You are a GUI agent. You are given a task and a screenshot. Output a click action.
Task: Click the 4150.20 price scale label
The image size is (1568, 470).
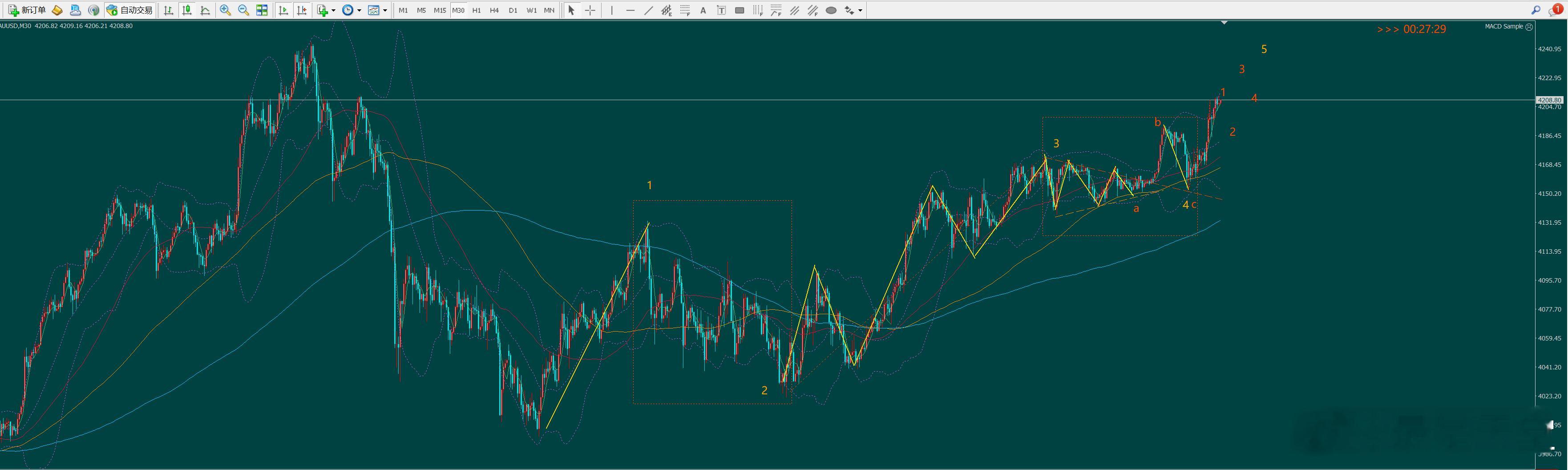(x=1550, y=194)
